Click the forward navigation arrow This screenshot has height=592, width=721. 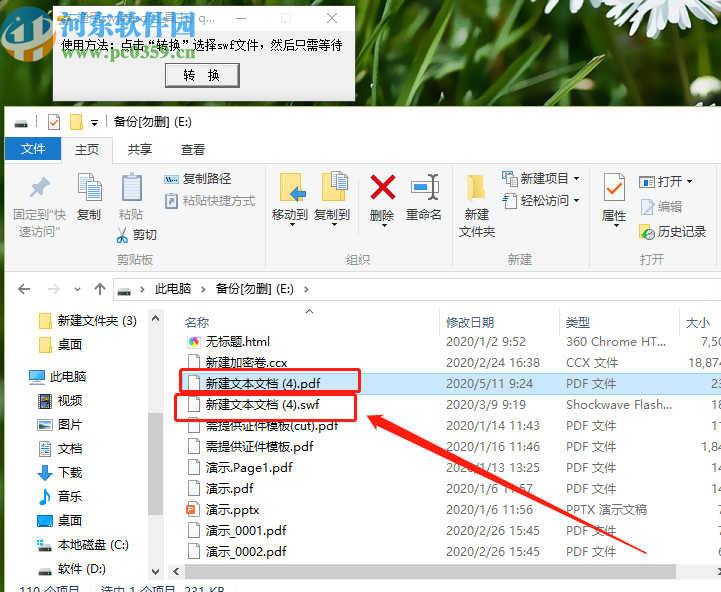point(54,289)
